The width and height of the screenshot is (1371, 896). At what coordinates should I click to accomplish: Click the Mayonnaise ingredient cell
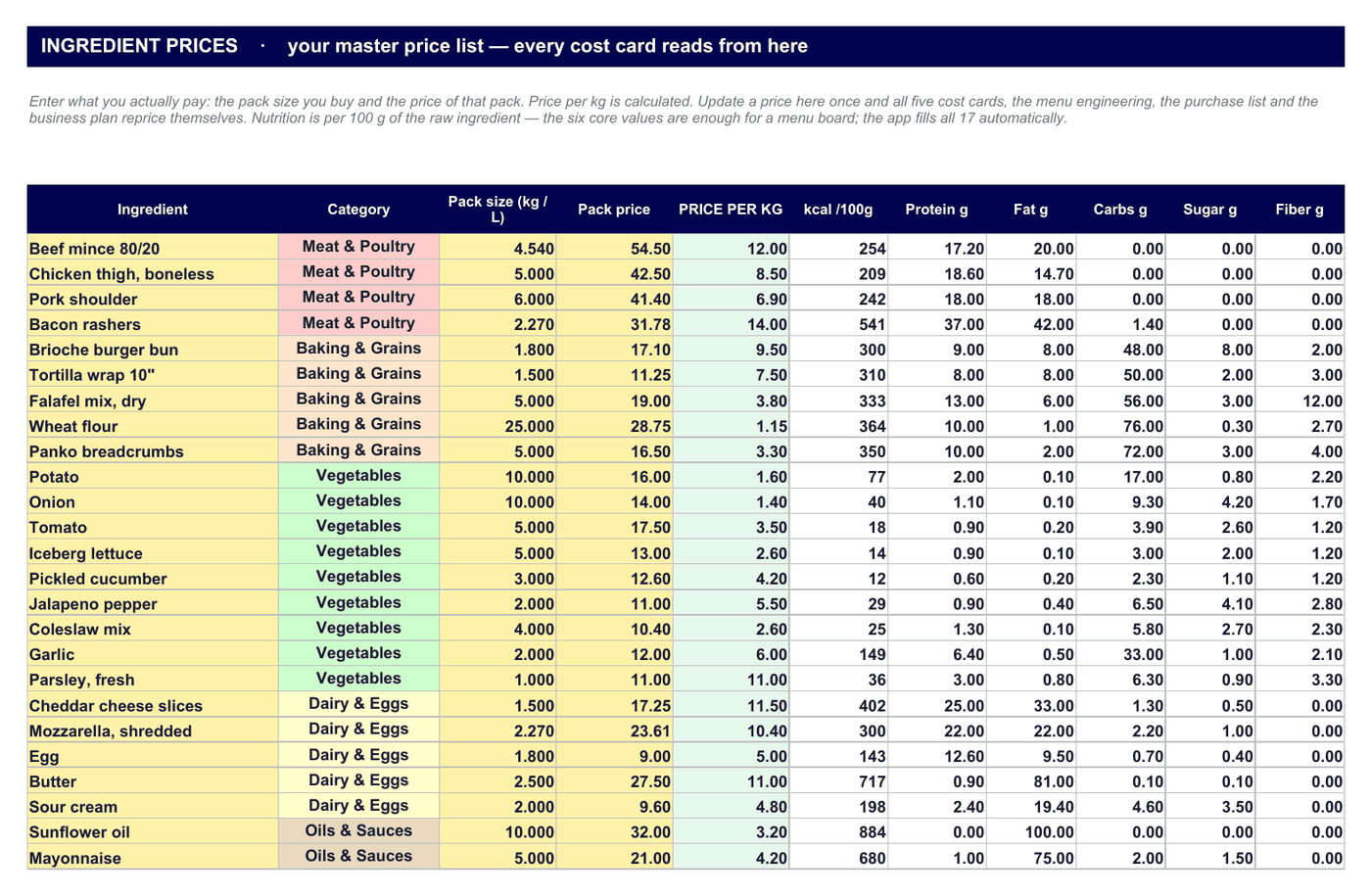point(153,859)
